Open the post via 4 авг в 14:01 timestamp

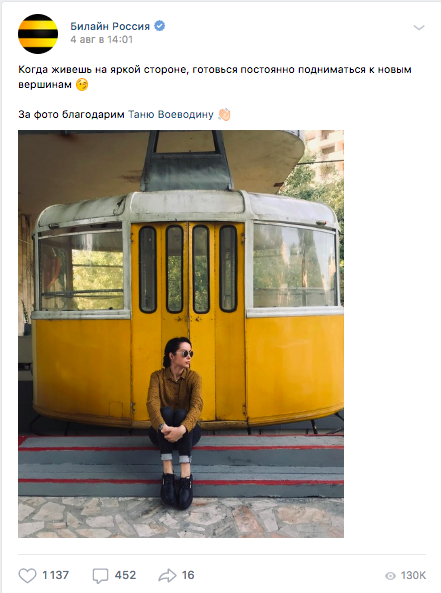click(x=101, y=39)
